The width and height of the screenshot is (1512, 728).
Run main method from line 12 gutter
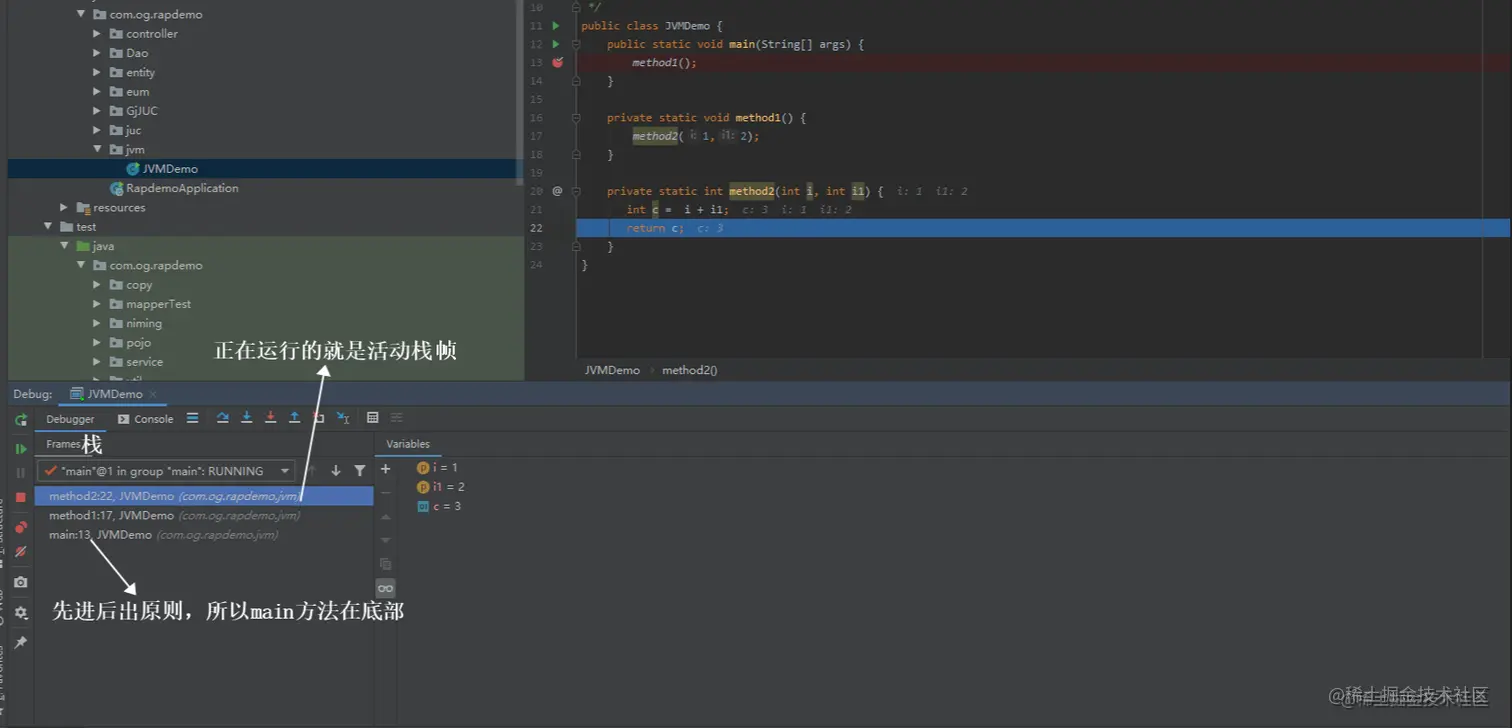coord(557,44)
